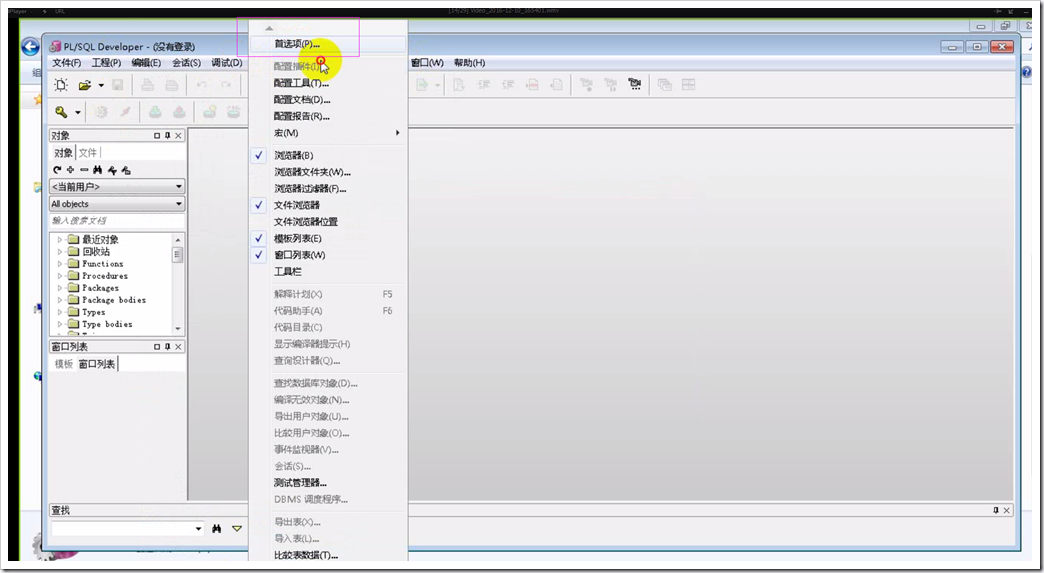Choose 工具栏 menu entry
Screen dimensions: 1044x573
click(328, 272)
